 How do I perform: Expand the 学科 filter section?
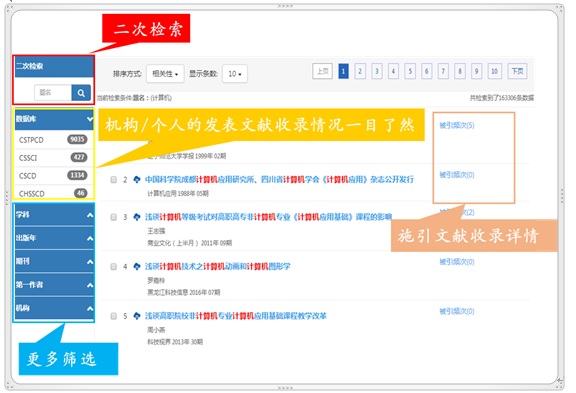[x=54, y=214]
